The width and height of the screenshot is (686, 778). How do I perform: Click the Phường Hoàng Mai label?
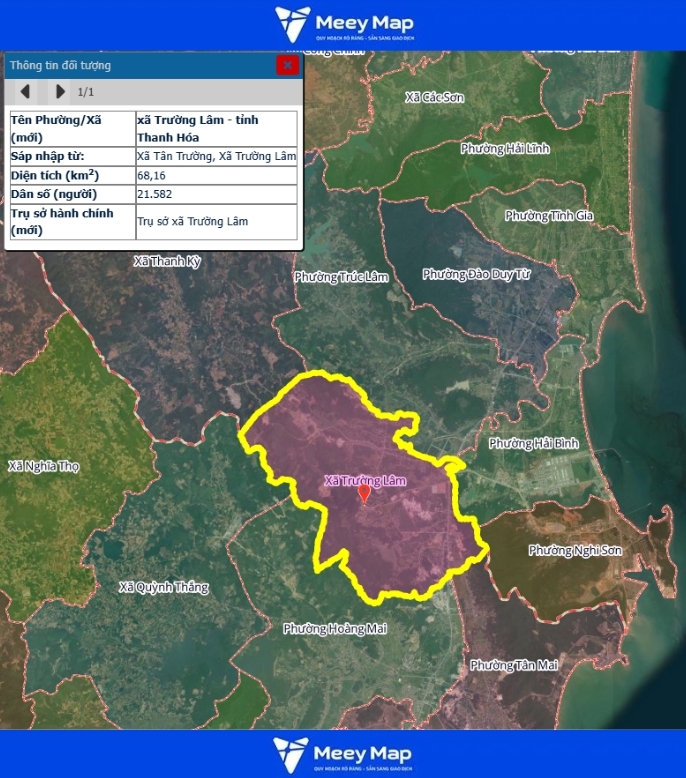[x=334, y=629]
